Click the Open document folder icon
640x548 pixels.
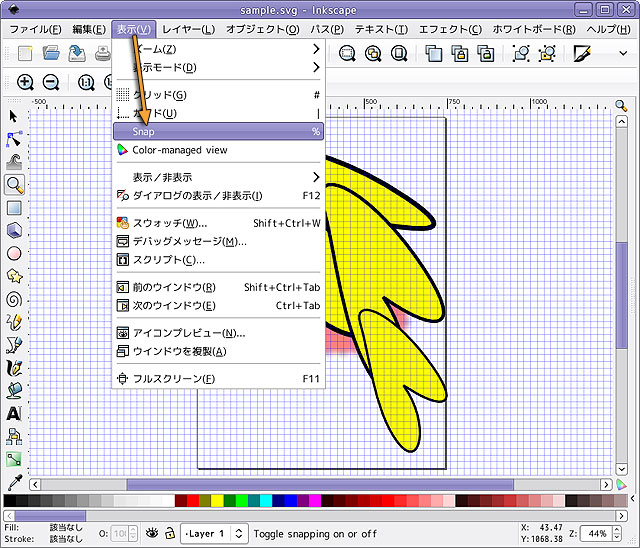pyautogui.click(x=51, y=53)
